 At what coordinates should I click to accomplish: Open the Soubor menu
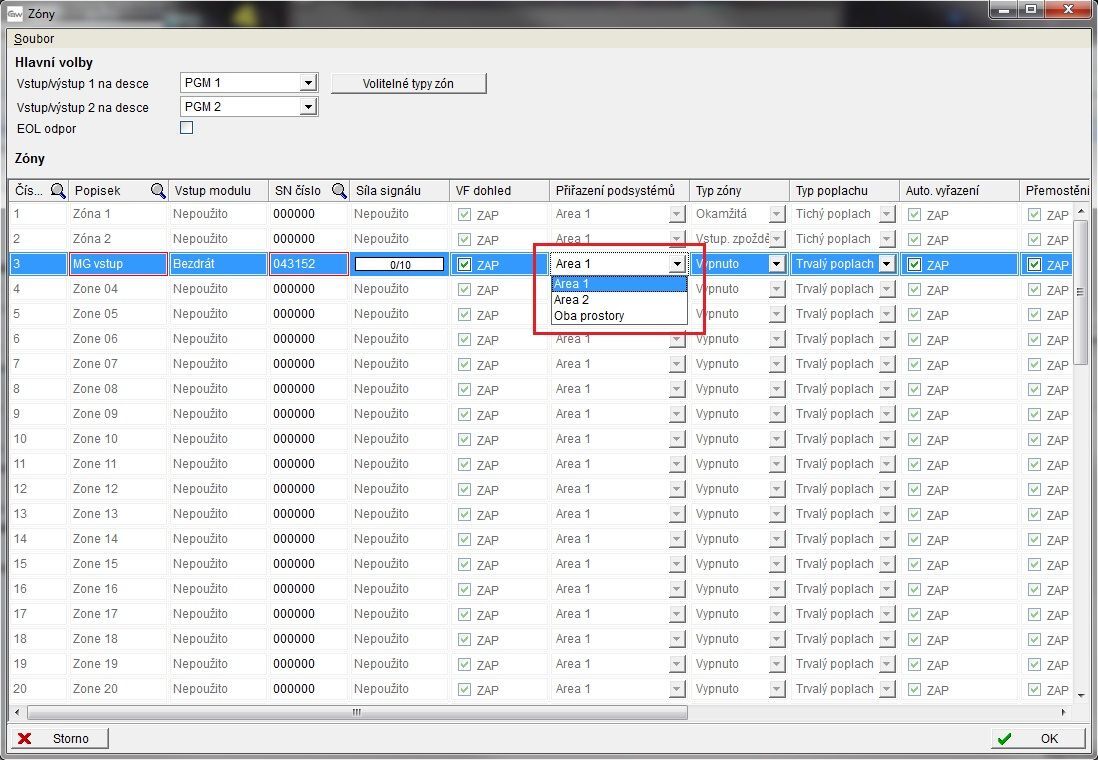pos(34,39)
